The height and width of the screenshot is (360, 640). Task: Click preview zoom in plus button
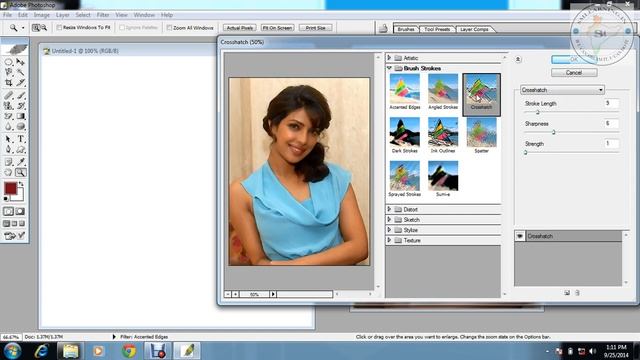pos(236,294)
